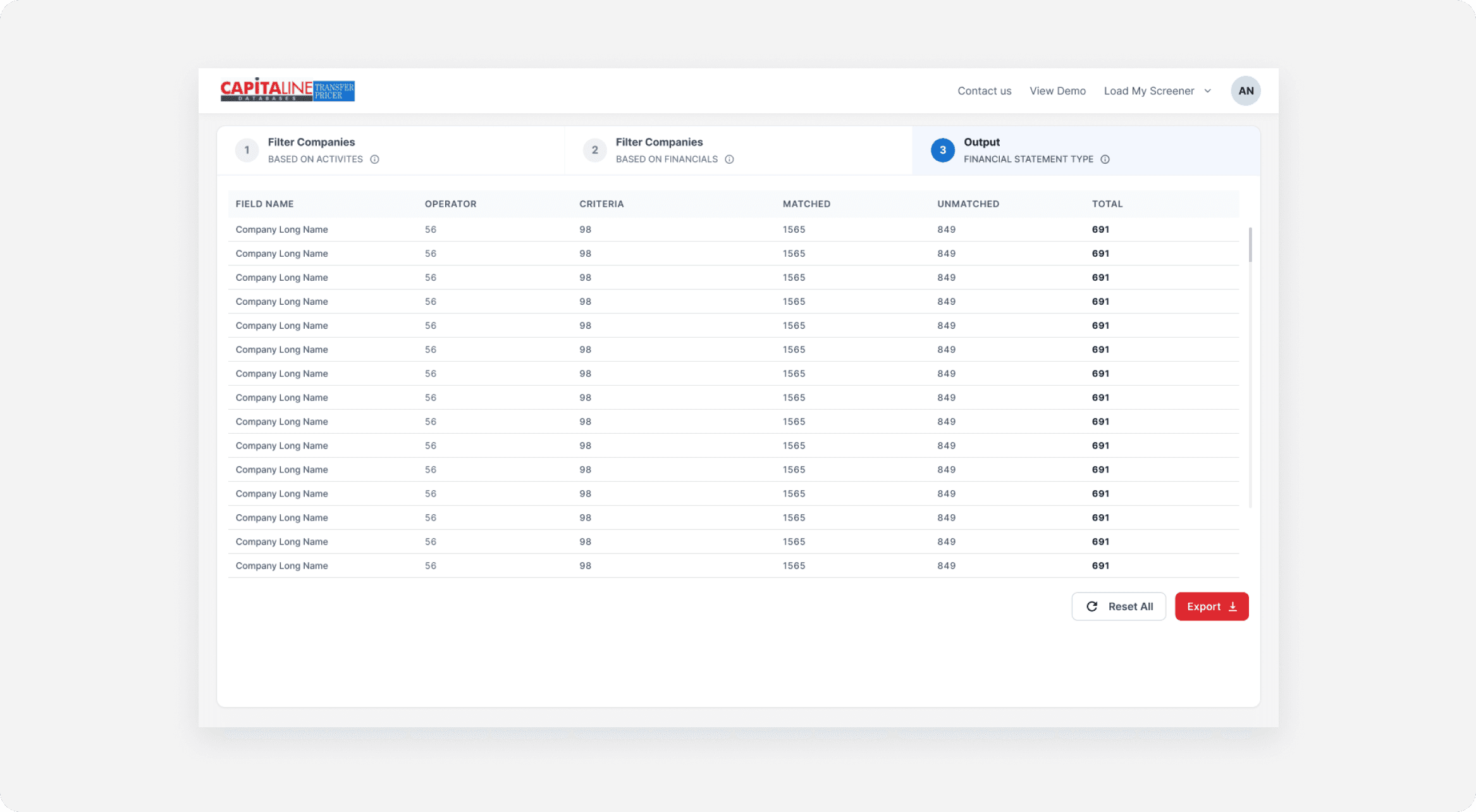
Task: Click the OPERATOR column header
Action: 450,204
